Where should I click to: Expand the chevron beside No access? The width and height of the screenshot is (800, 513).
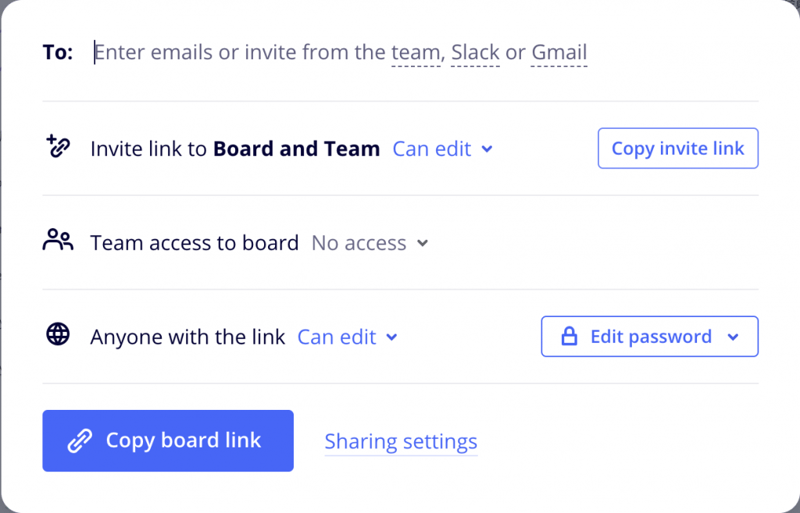coord(423,243)
